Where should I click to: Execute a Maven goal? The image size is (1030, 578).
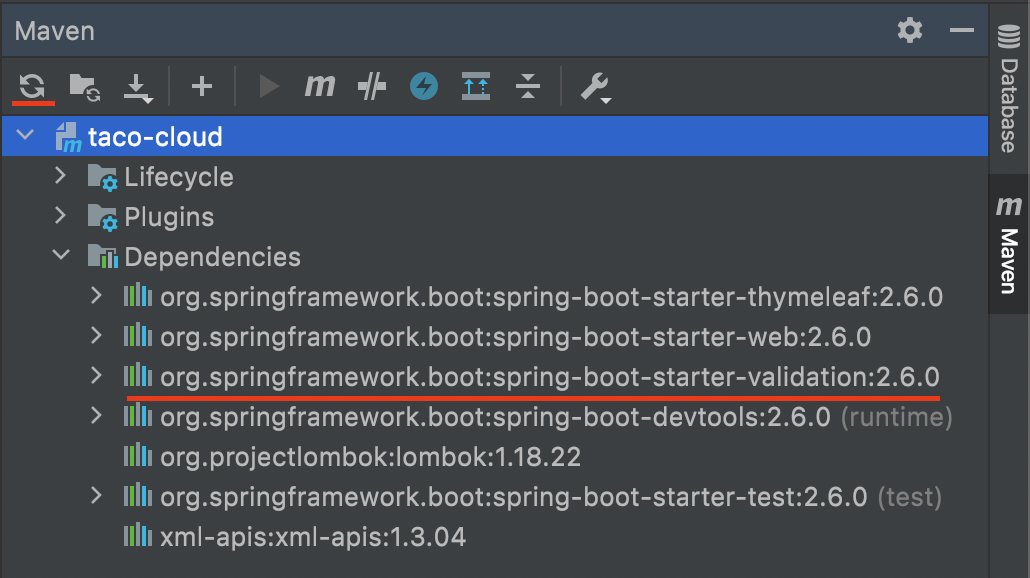[x=320, y=87]
